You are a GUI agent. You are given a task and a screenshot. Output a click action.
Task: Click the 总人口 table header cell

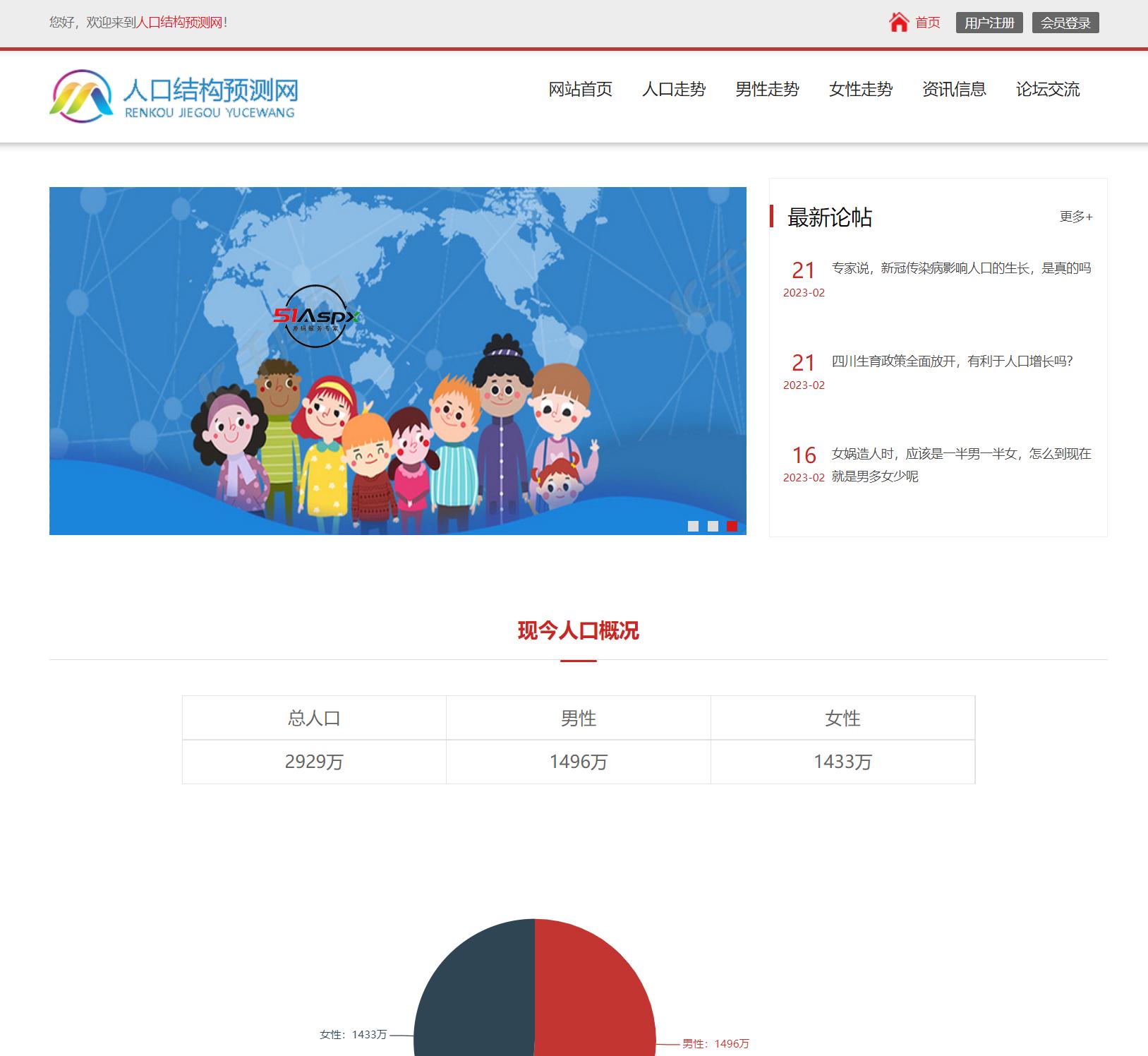(314, 718)
